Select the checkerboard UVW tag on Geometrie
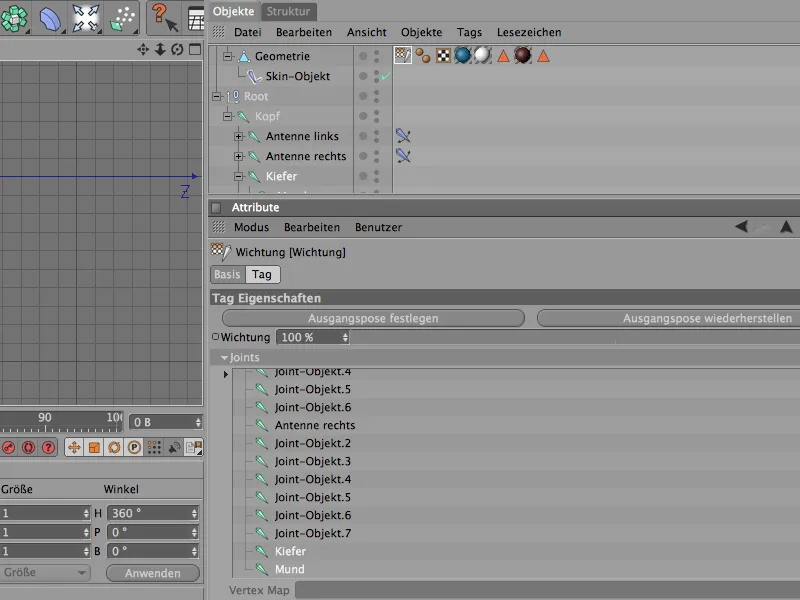The width and height of the screenshot is (800, 600). pyautogui.click(x=443, y=56)
